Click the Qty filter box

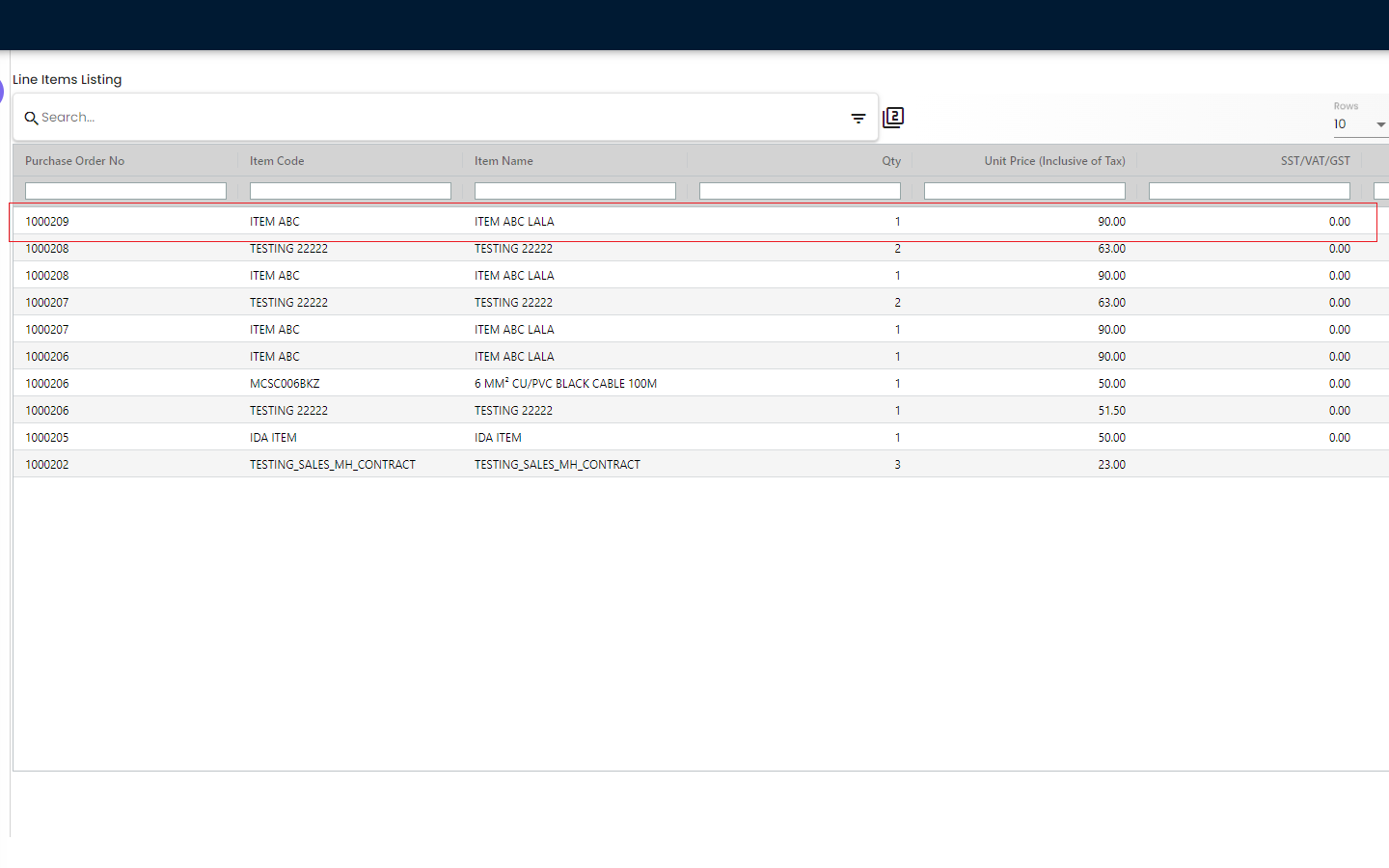pyautogui.click(x=800, y=191)
